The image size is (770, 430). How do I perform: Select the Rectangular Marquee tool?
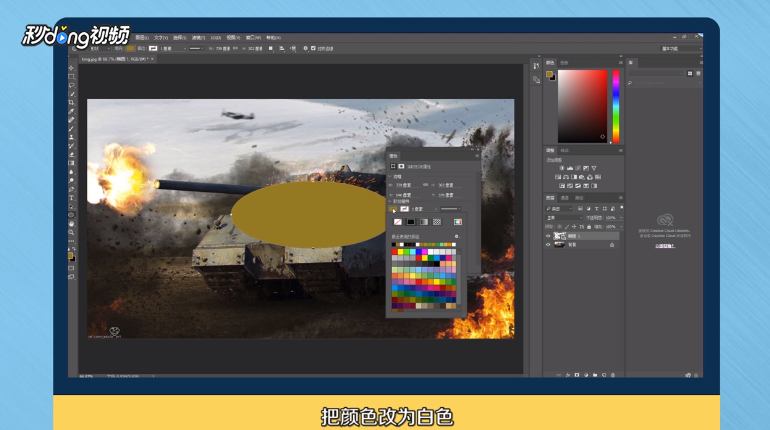72,77
